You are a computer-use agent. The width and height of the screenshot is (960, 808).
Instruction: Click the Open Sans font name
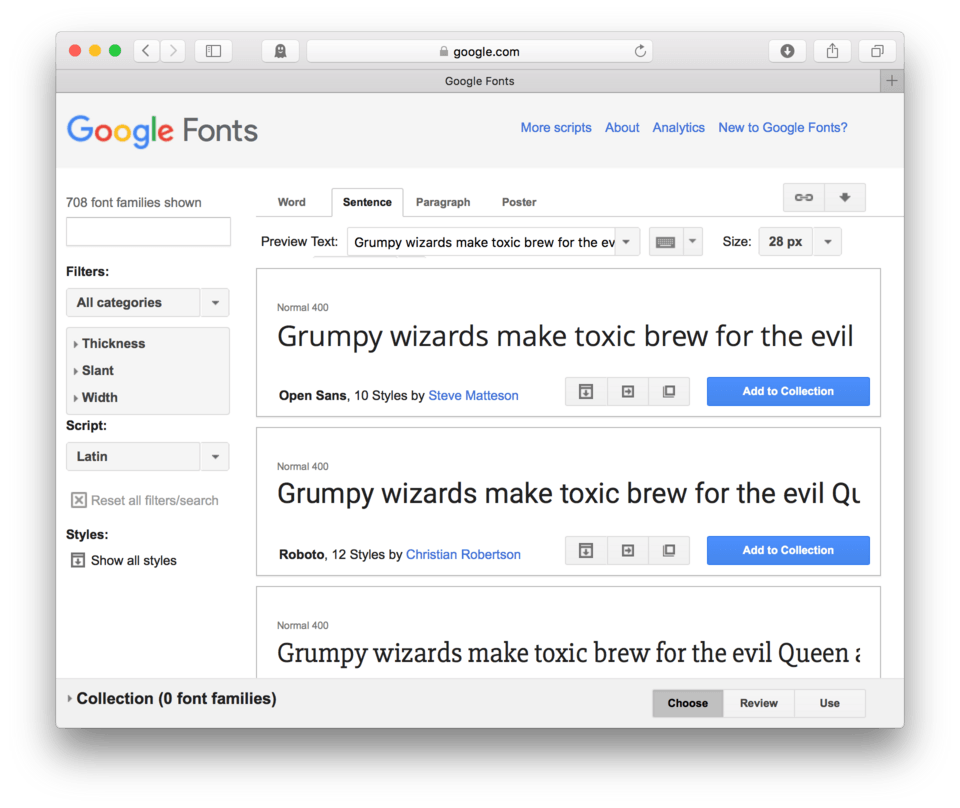(x=312, y=395)
